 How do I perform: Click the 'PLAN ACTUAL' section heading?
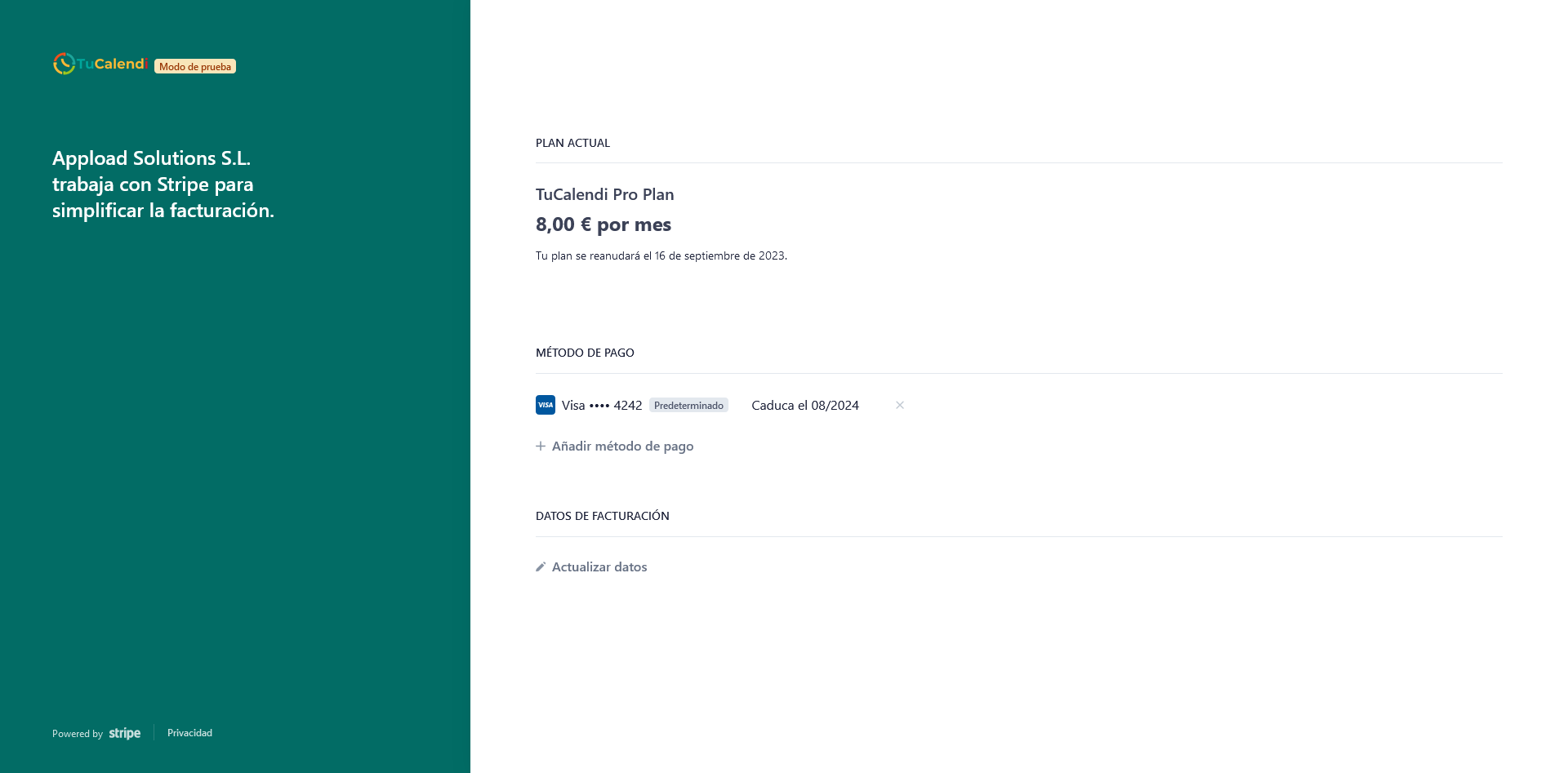pyautogui.click(x=572, y=143)
